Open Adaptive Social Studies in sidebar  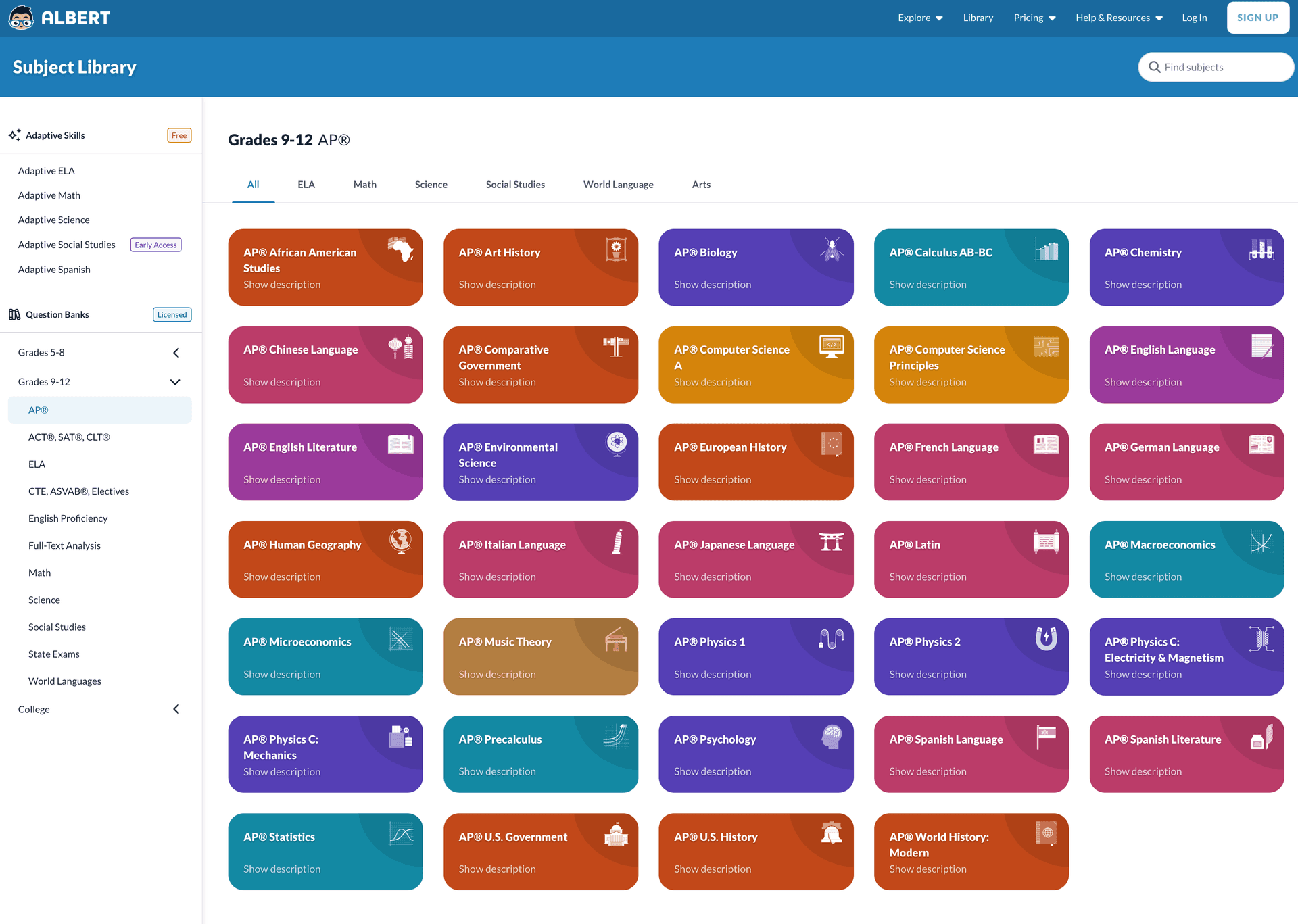coord(67,245)
